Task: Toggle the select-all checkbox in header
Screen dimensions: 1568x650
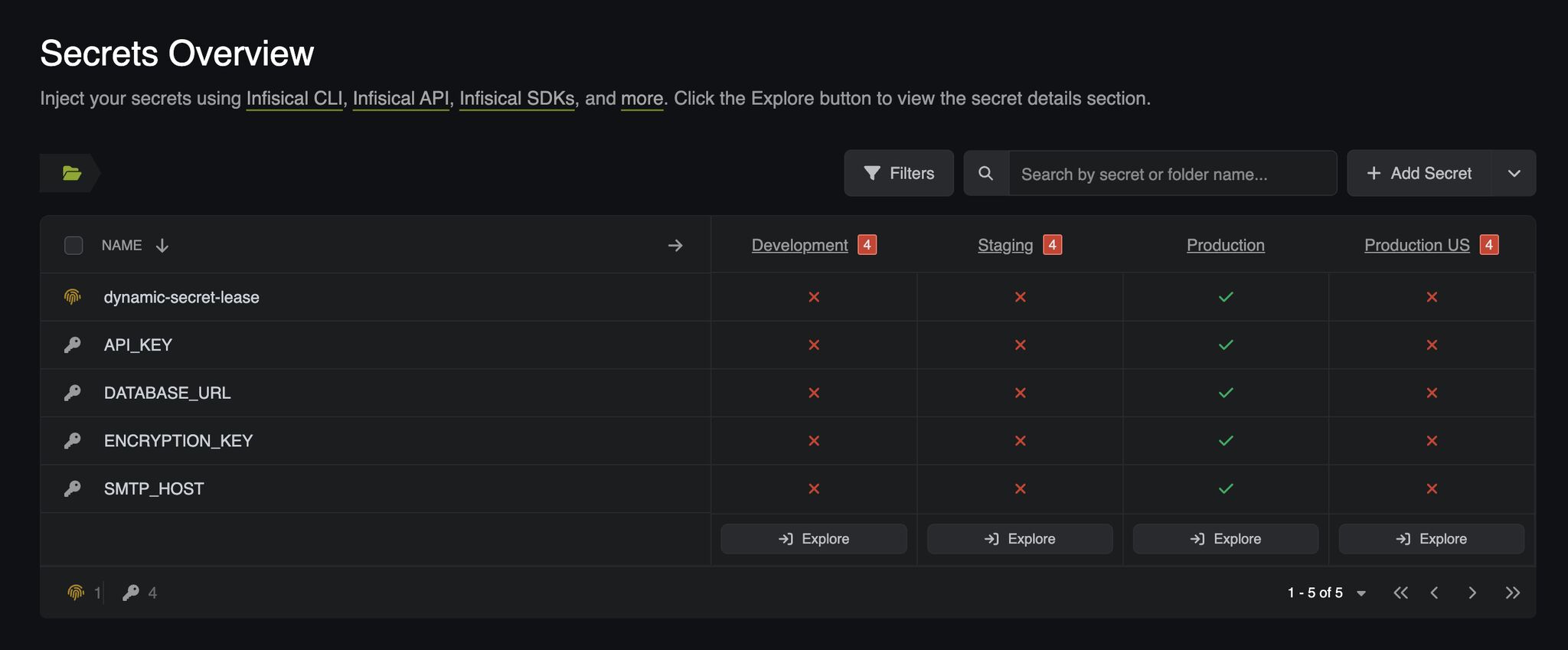Action: (x=73, y=245)
